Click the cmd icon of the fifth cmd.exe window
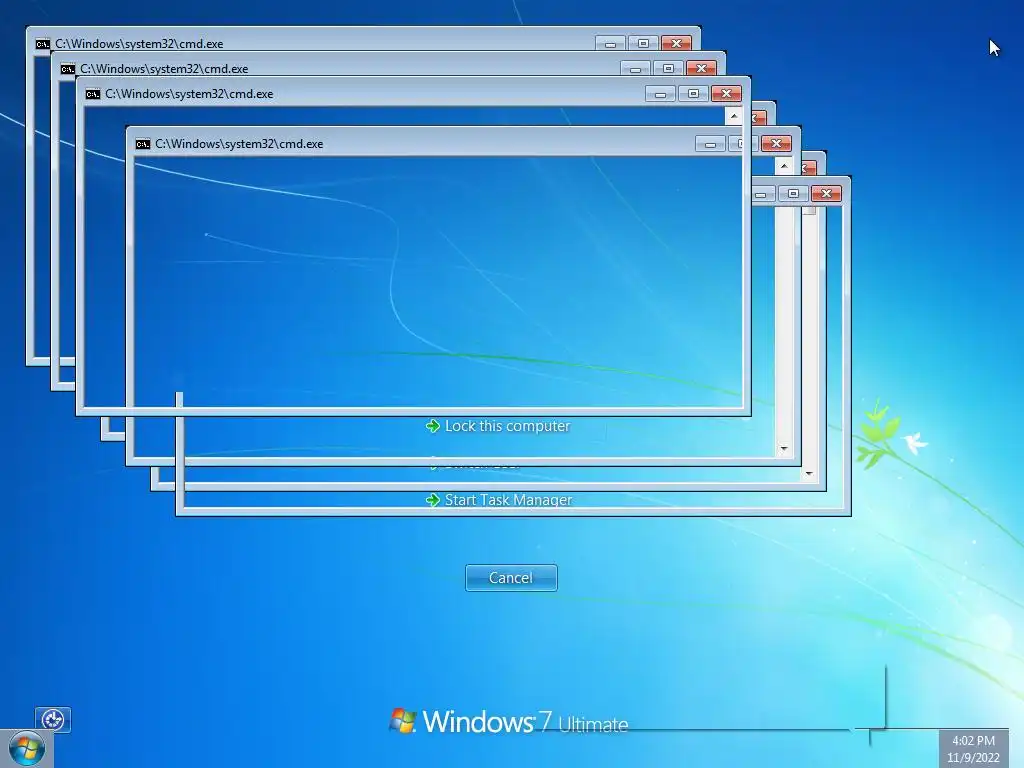The width and height of the screenshot is (1024, 768). click(142, 144)
